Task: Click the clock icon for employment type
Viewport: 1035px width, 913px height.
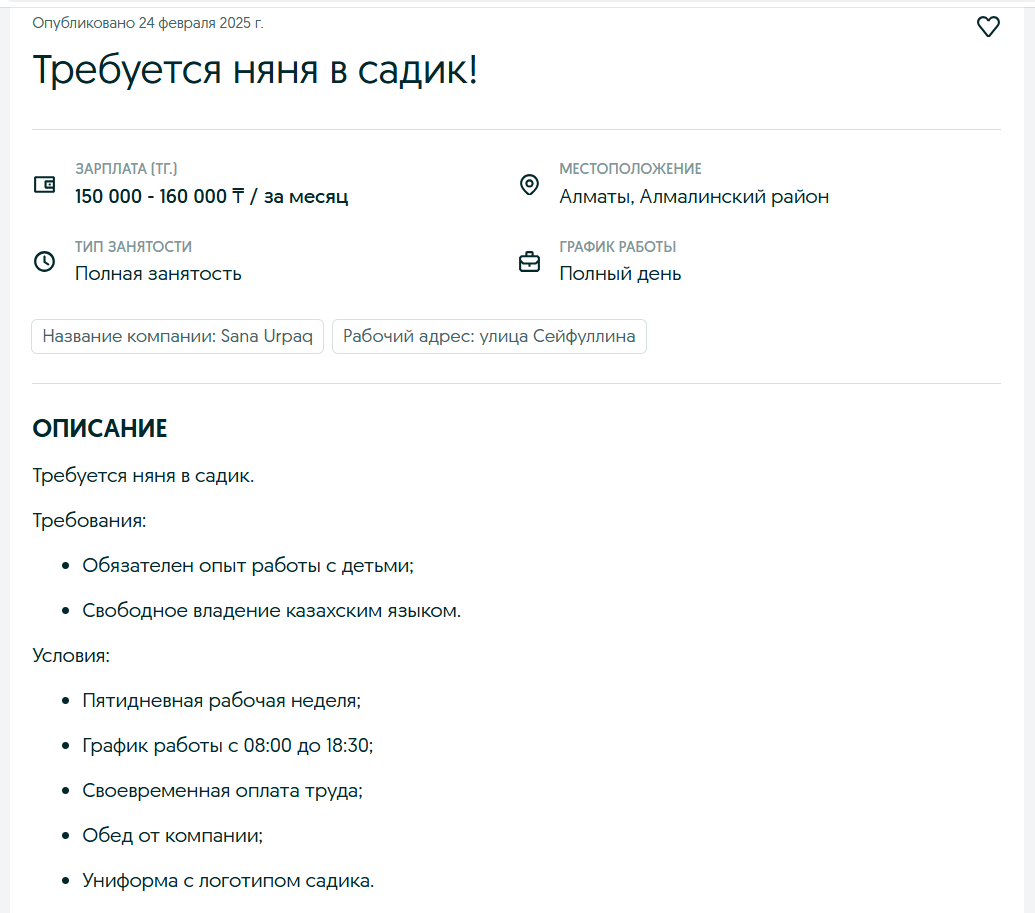Action: 44,262
